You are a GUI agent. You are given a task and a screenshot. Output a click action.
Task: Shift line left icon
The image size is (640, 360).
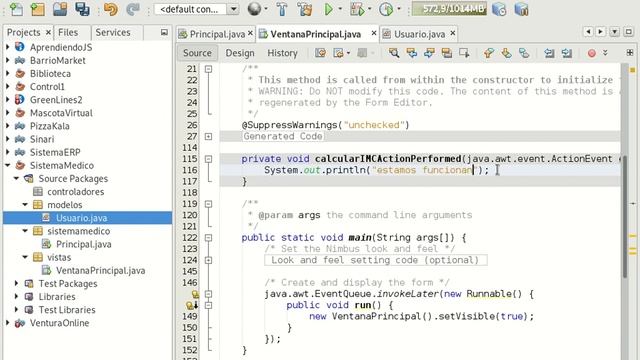[549, 53]
